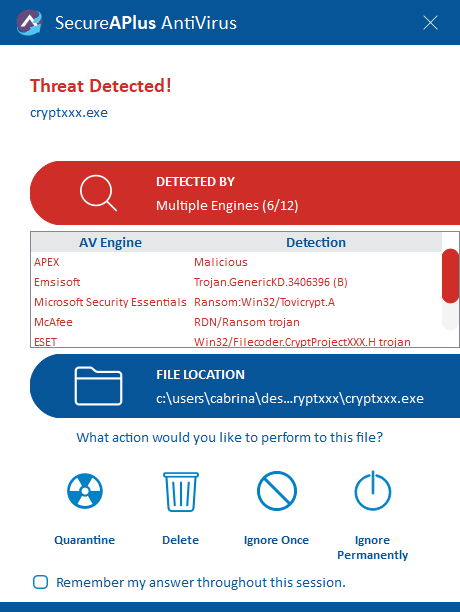Image resolution: width=460 pixels, height=612 pixels.
Task: Select the APEX engine row
Action: point(236,262)
